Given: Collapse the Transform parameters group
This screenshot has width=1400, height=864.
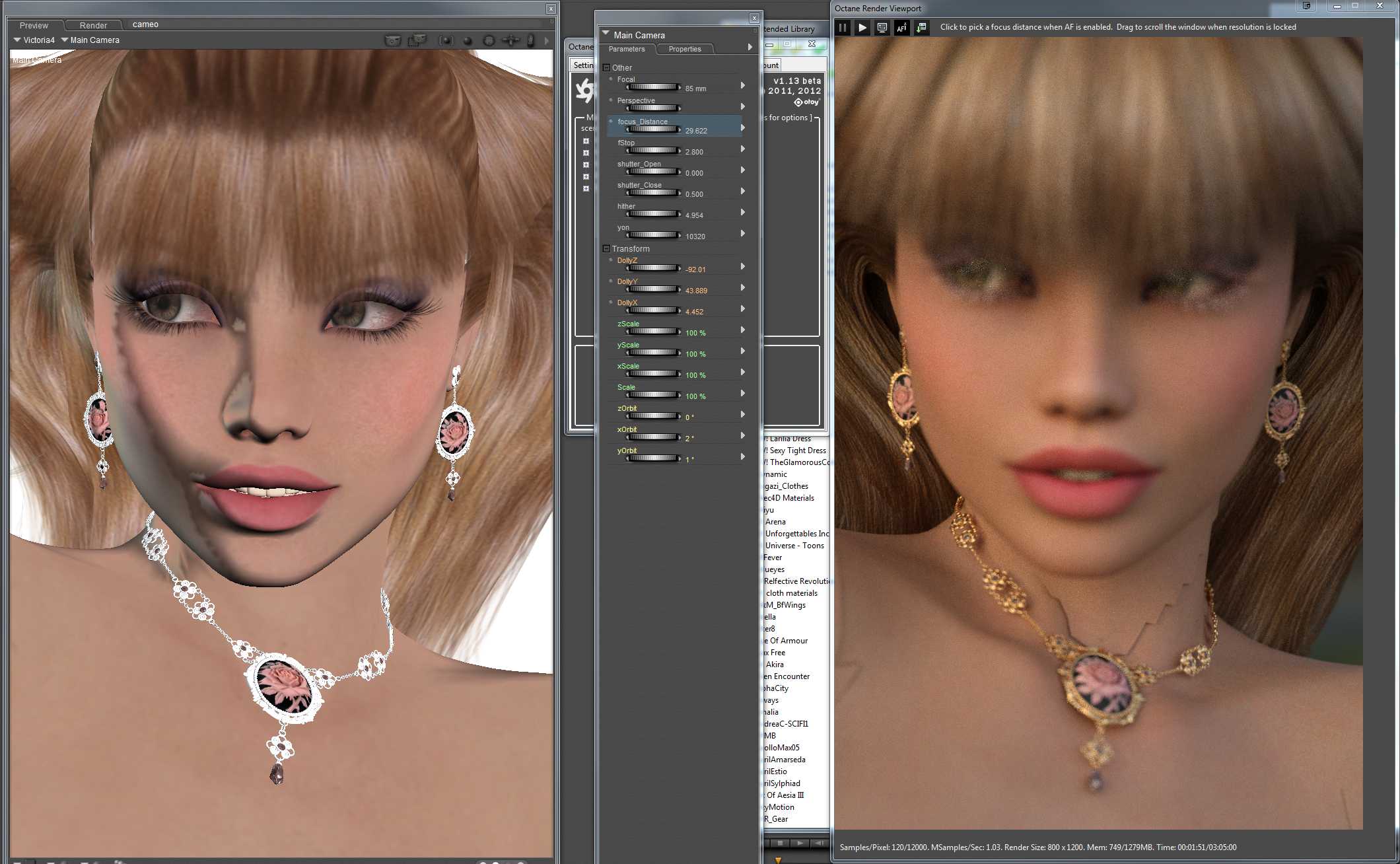Looking at the screenshot, I should point(606,249).
